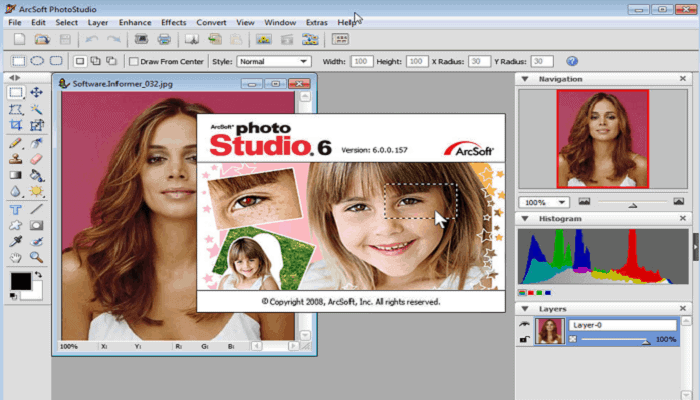The width and height of the screenshot is (700, 400).
Task: Select the Text tool
Action: pos(16,209)
